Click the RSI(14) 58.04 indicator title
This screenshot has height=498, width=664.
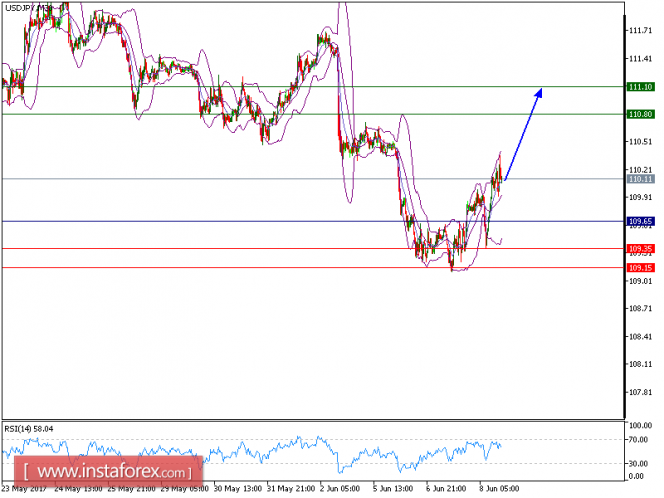29,429
